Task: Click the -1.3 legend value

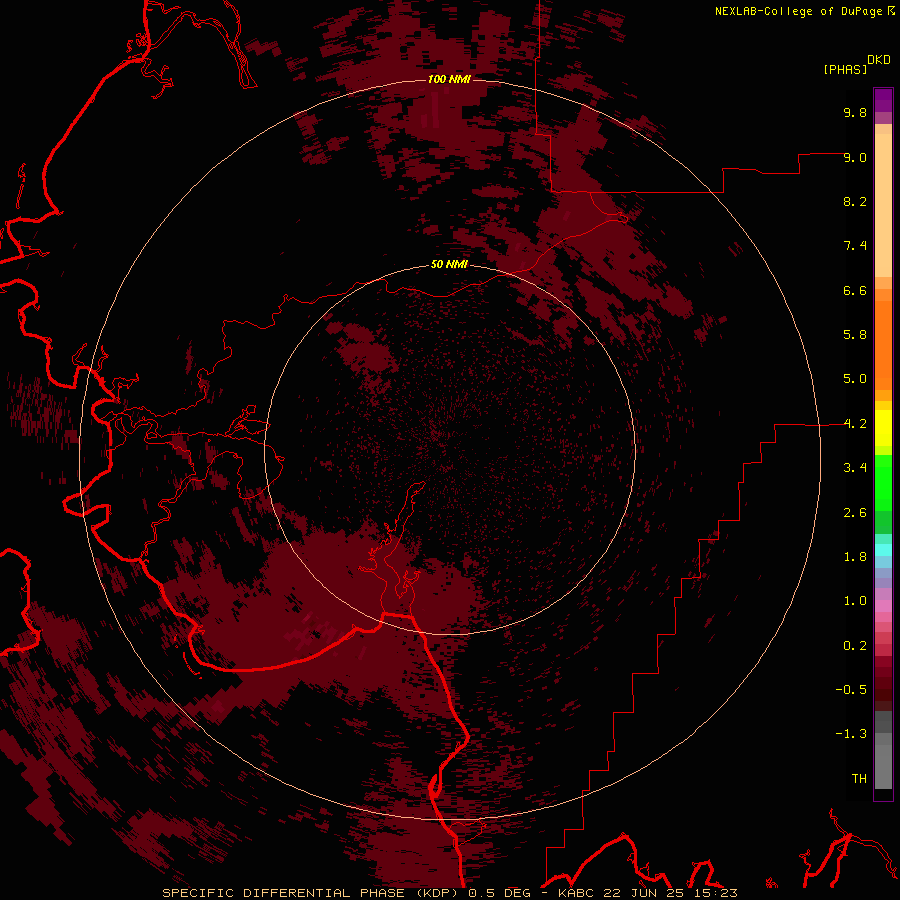Action: click(851, 734)
